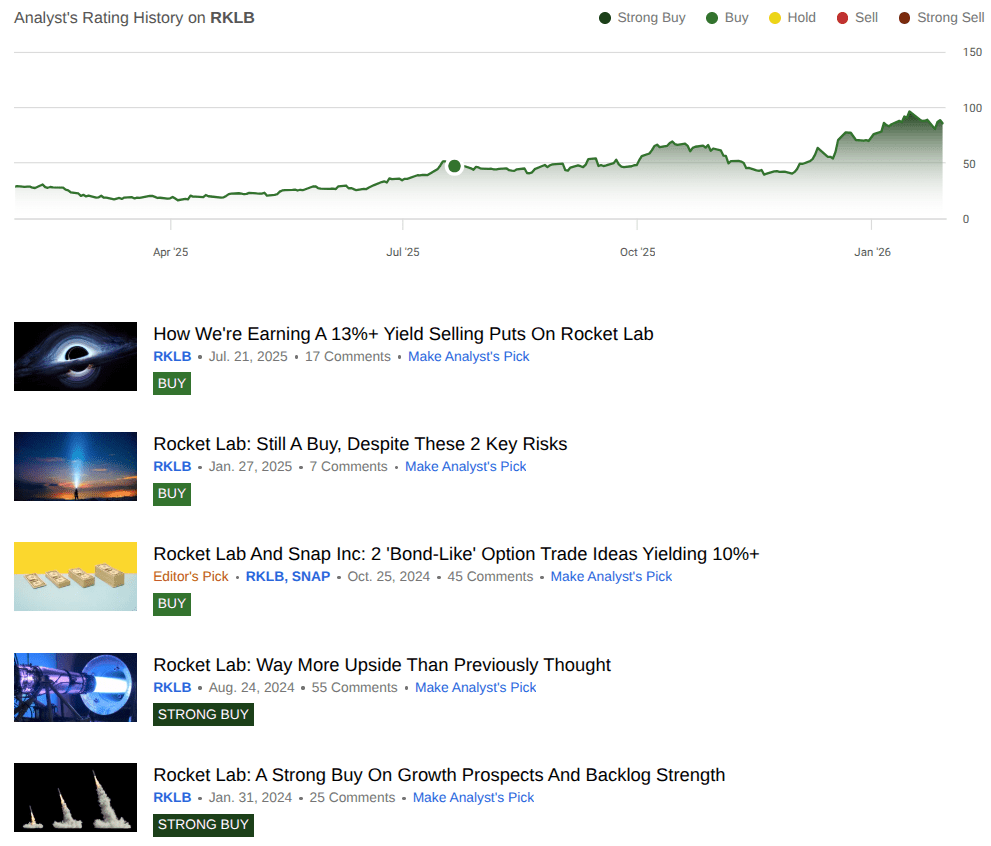Open the money stacks article thumbnail
991x846 pixels.
[75, 576]
